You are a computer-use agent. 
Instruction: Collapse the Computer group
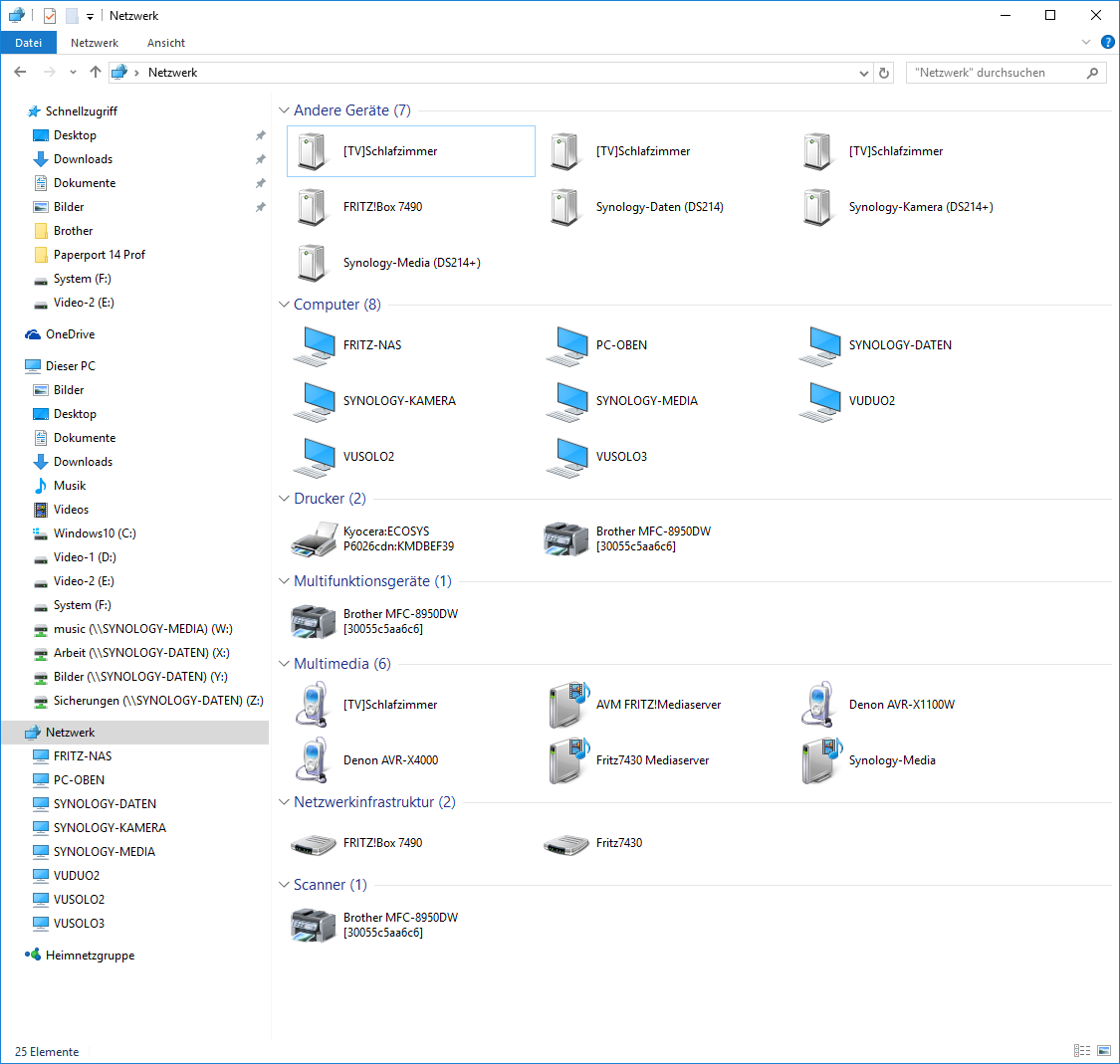click(x=284, y=305)
